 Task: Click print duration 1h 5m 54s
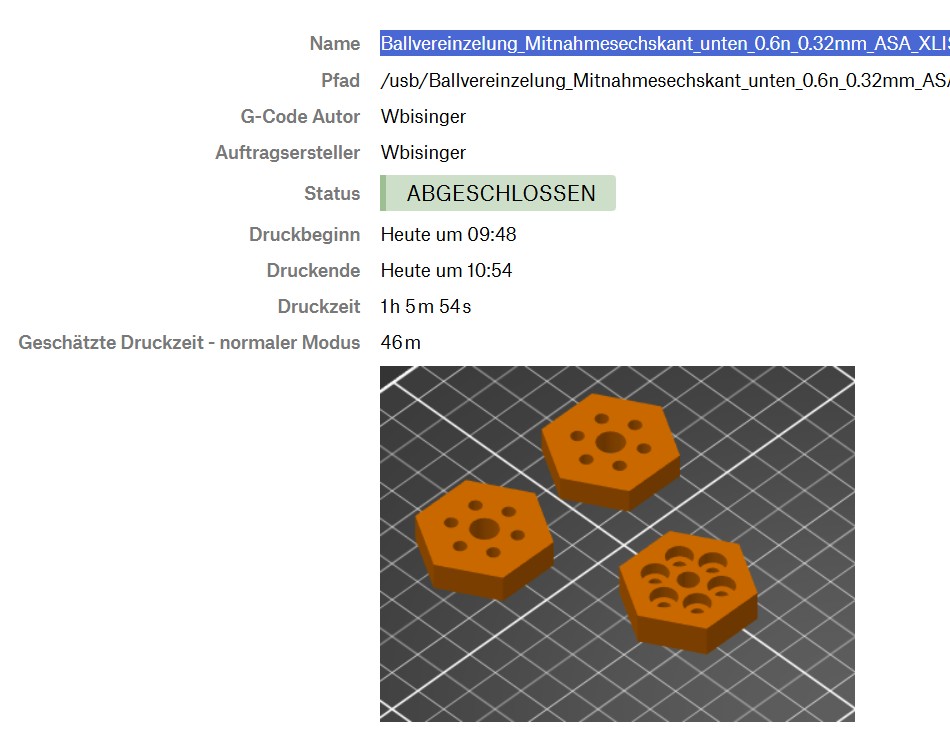425,307
